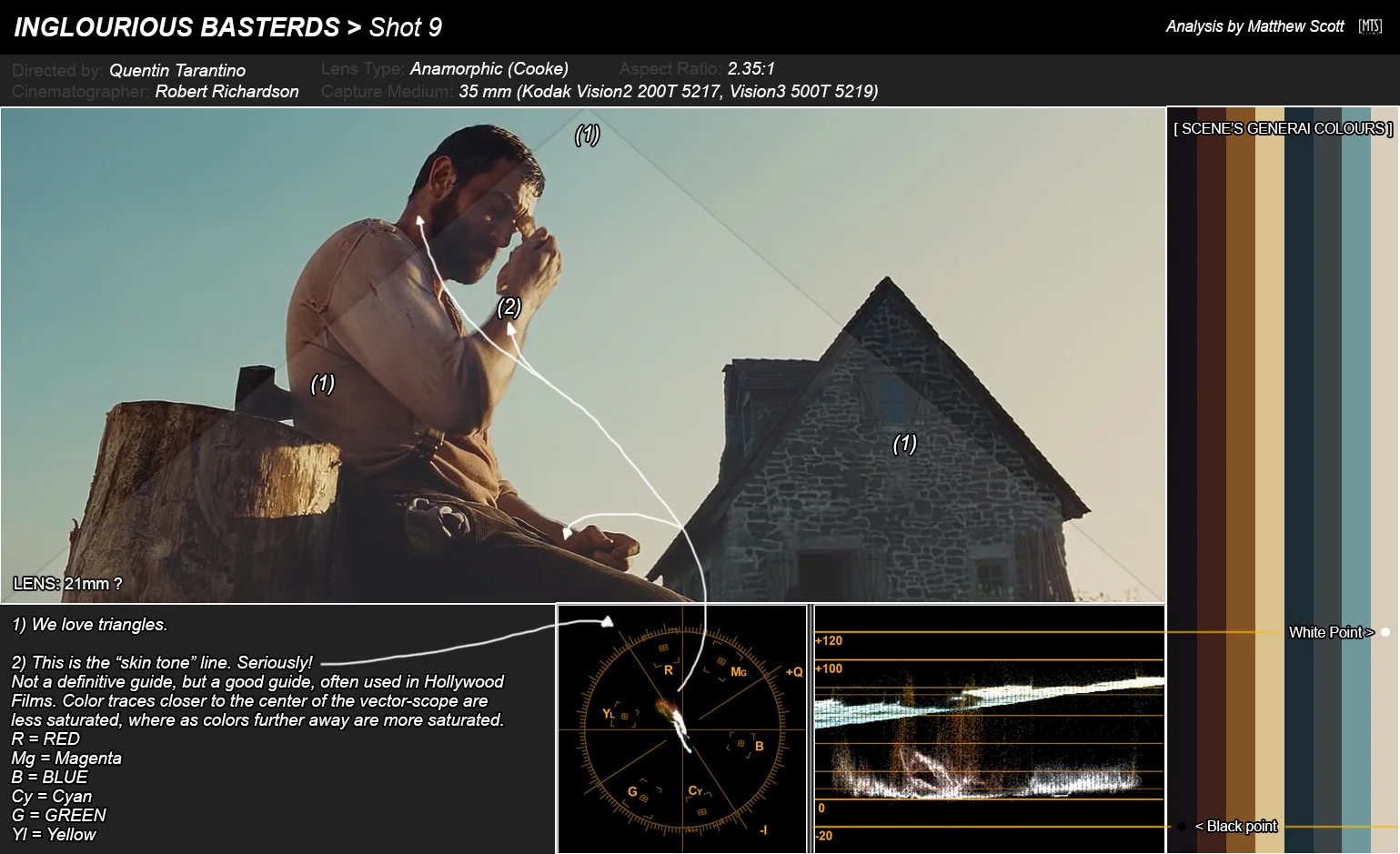Select the near-black colour swatch column

pos(1183,480)
